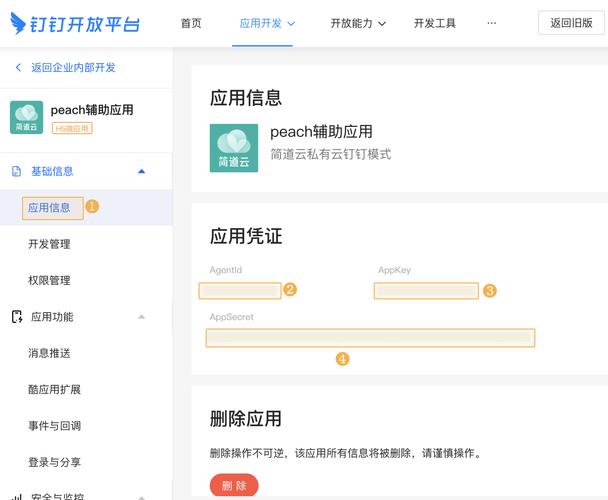Open 酷应用扩展 in the sidebar
The width and height of the screenshot is (608, 500).
pyautogui.click(x=54, y=389)
